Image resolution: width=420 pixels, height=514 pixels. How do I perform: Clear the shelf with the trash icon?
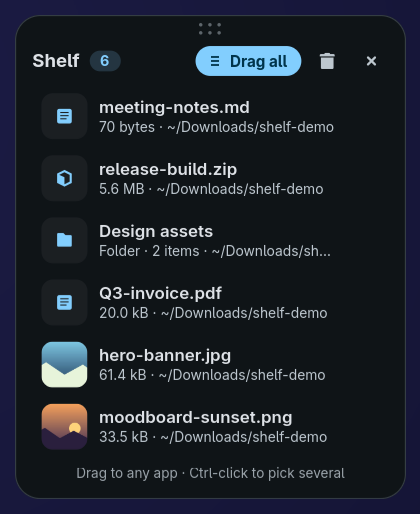click(x=327, y=61)
